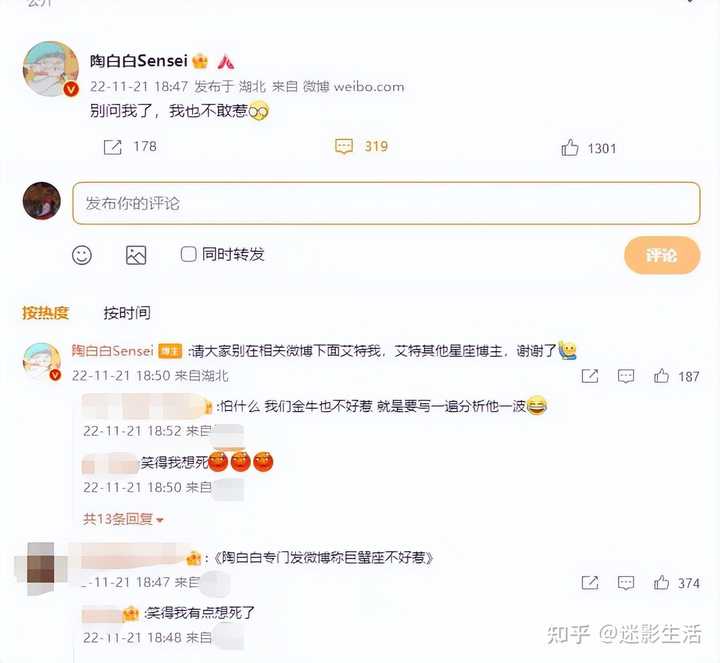Image resolution: width=720 pixels, height=663 pixels.
Task: Open 陶白白Sensei avatar at post top
Action: pos(51,69)
